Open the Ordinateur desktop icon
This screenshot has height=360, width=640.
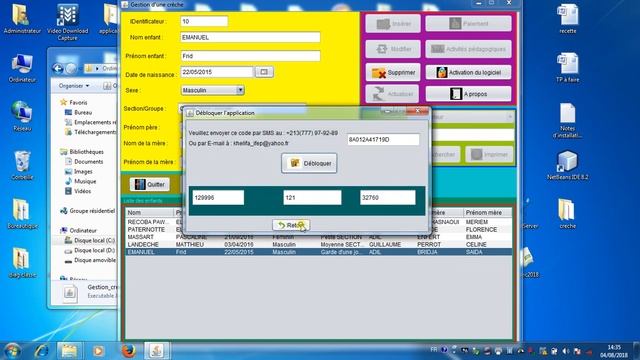tap(22, 68)
